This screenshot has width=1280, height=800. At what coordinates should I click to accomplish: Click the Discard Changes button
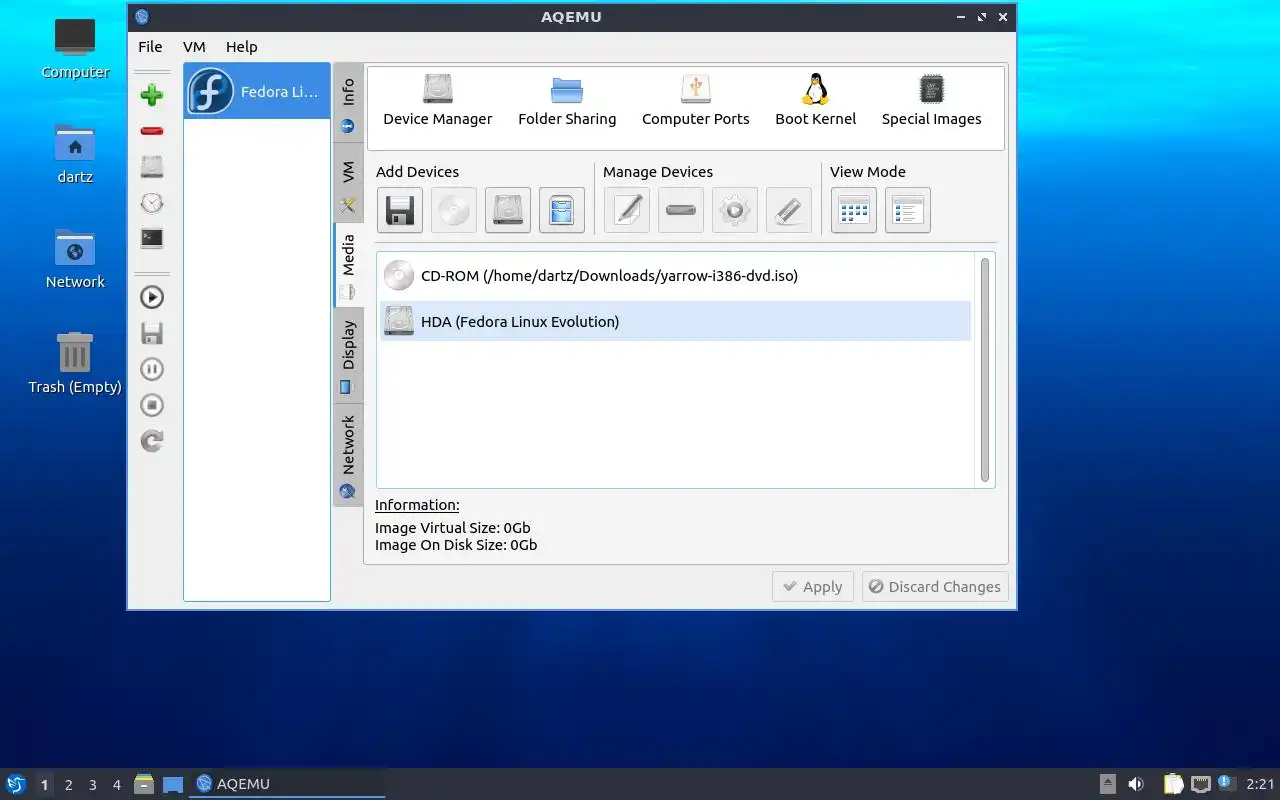(x=935, y=587)
